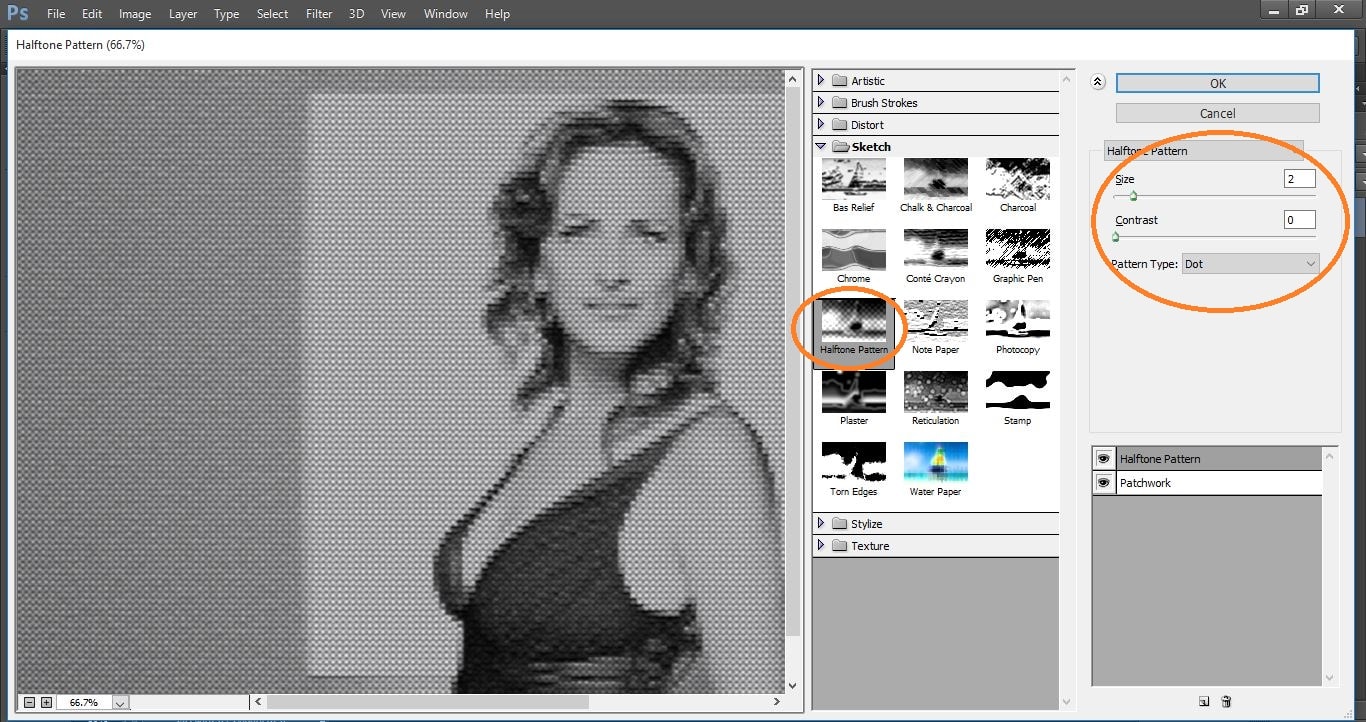This screenshot has width=1366, height=722.
Task: Collapse the filter thumbnails pane
Action: 1097,82
